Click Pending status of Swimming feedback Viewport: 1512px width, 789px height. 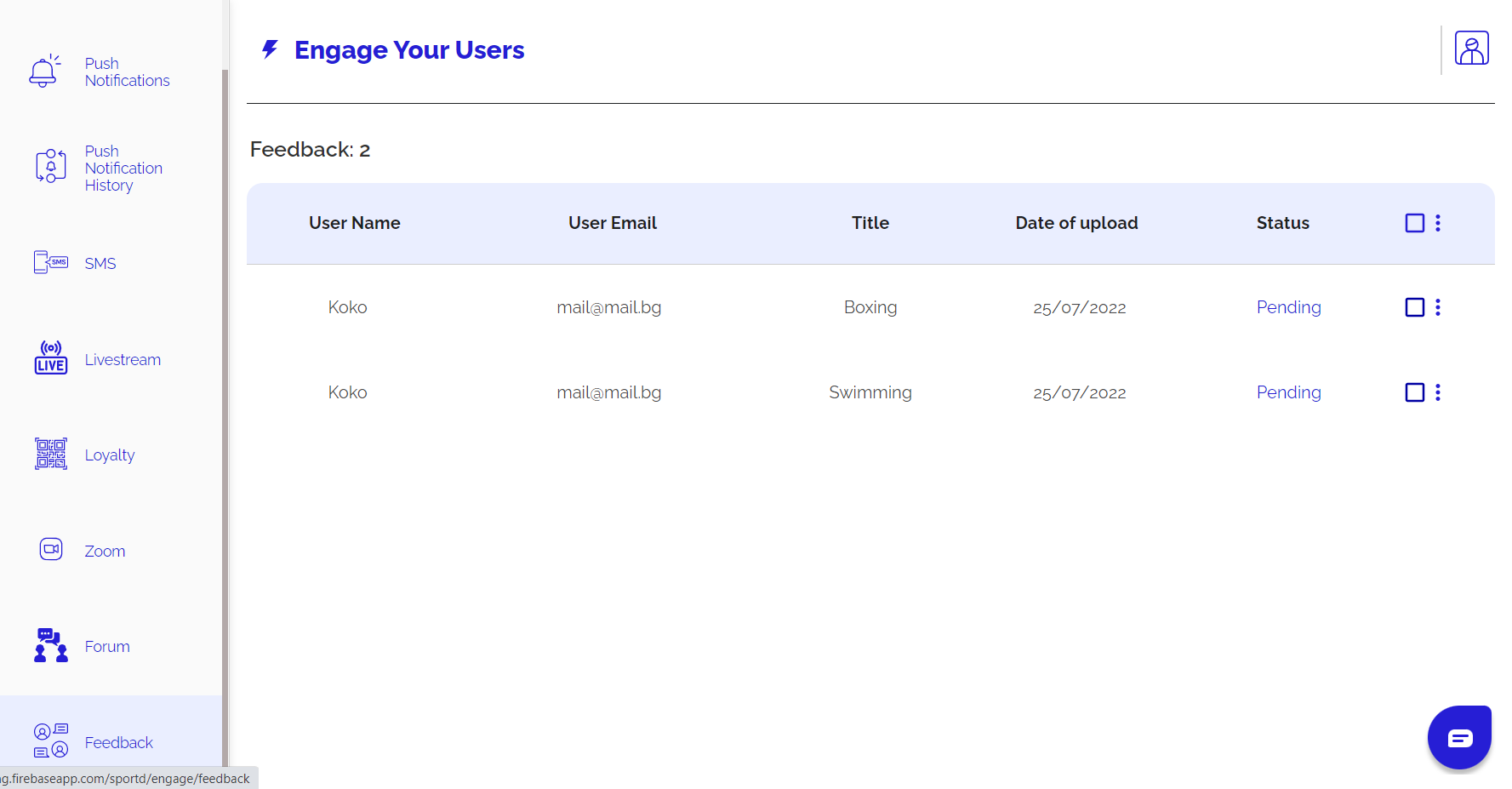click(1288, 392)
